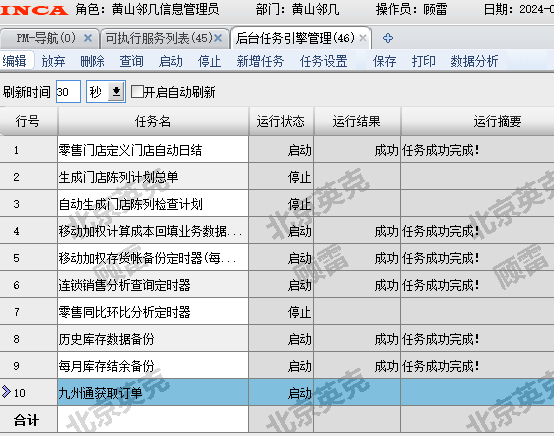Click the 保存 button
Screen dimensions: 554x436
(x=384, y=61)
